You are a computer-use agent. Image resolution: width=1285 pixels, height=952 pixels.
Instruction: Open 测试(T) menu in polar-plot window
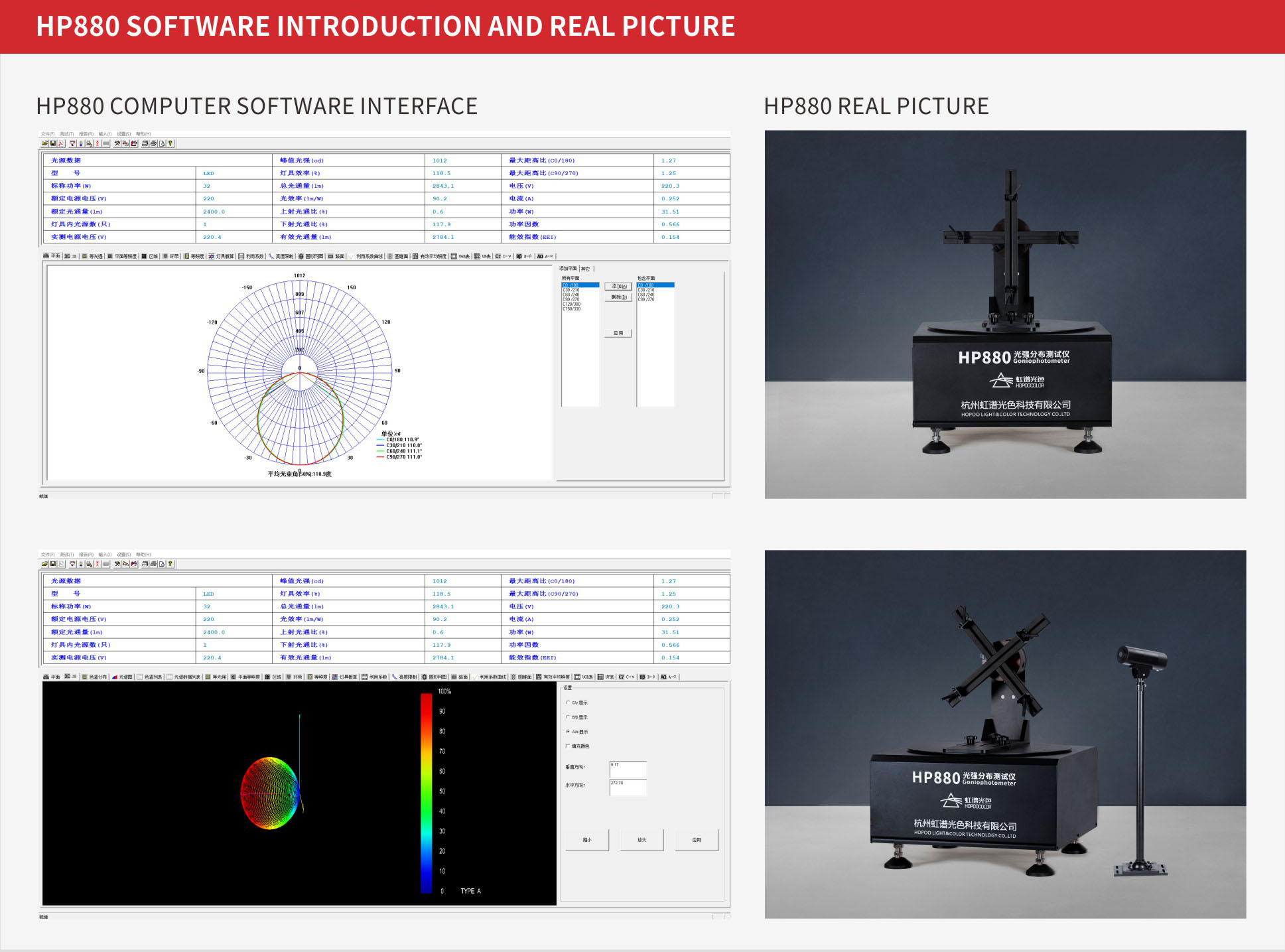click(67, 134)
